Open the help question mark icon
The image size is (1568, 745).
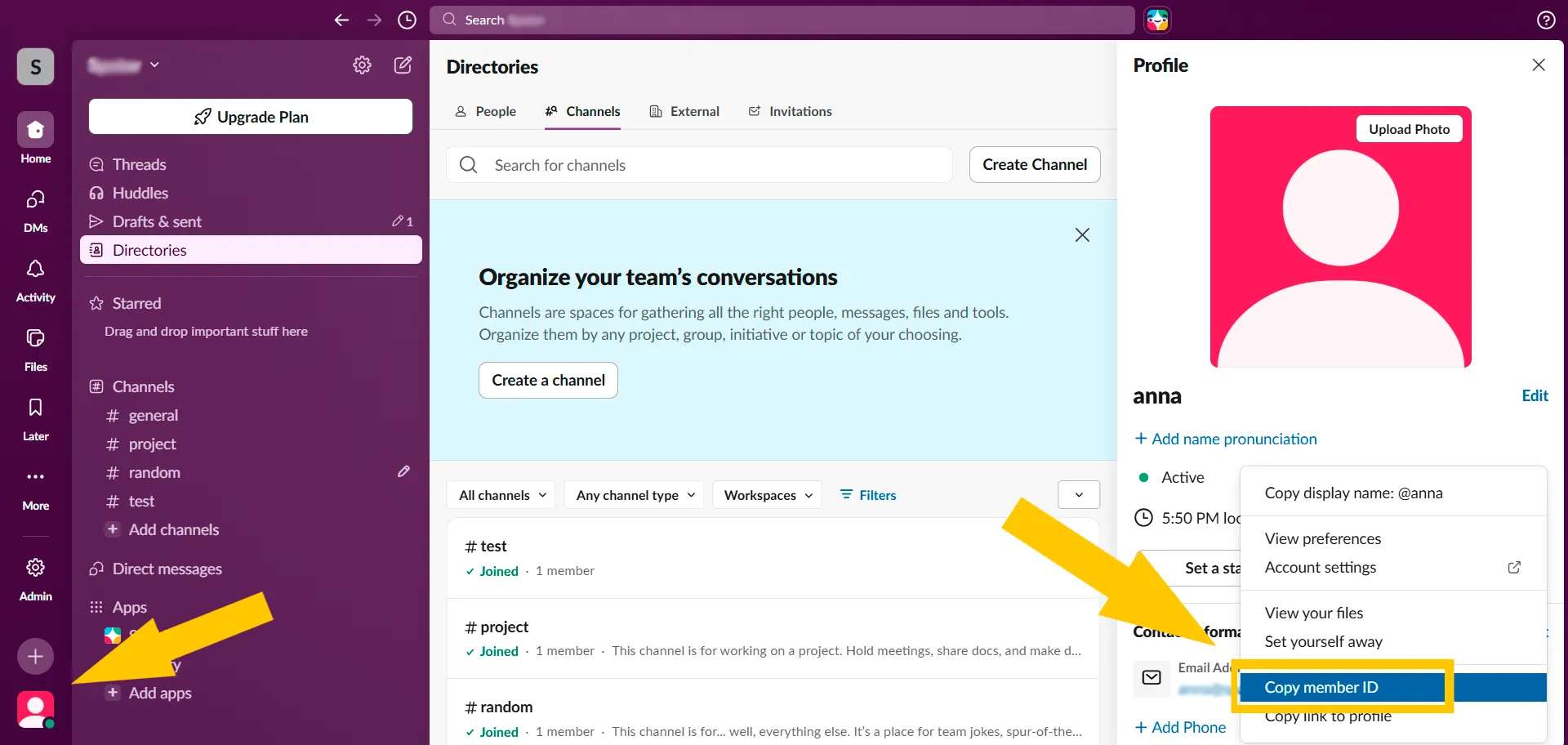click(x=1546, y=20)
